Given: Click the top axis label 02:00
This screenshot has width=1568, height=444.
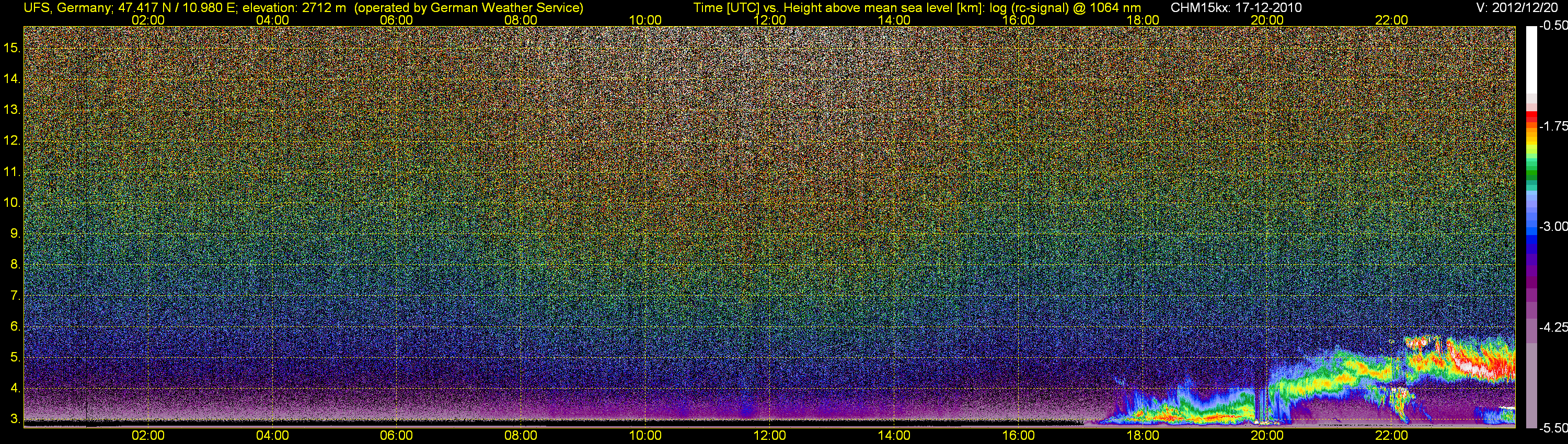Looking at the screenshot, I should (148, 20).
